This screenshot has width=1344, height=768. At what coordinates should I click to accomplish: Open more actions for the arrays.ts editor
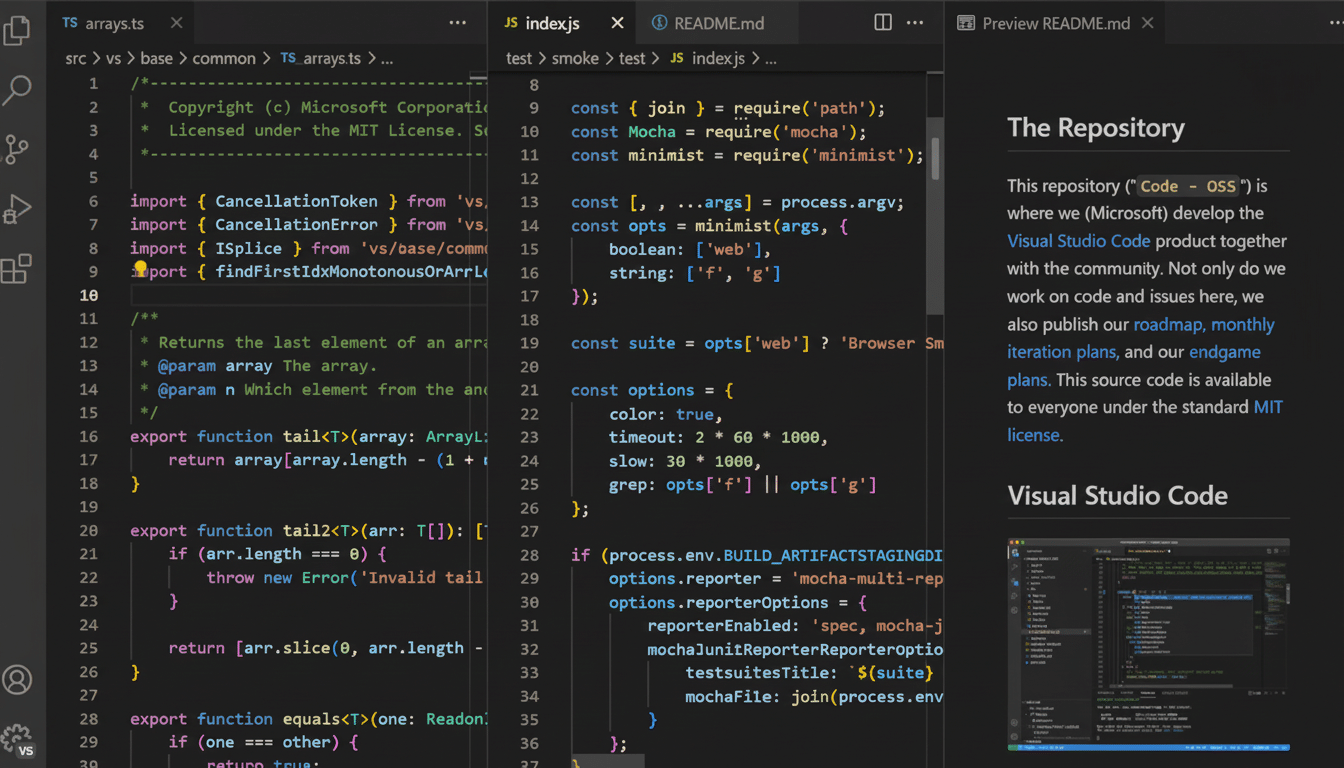click(457, 22)
